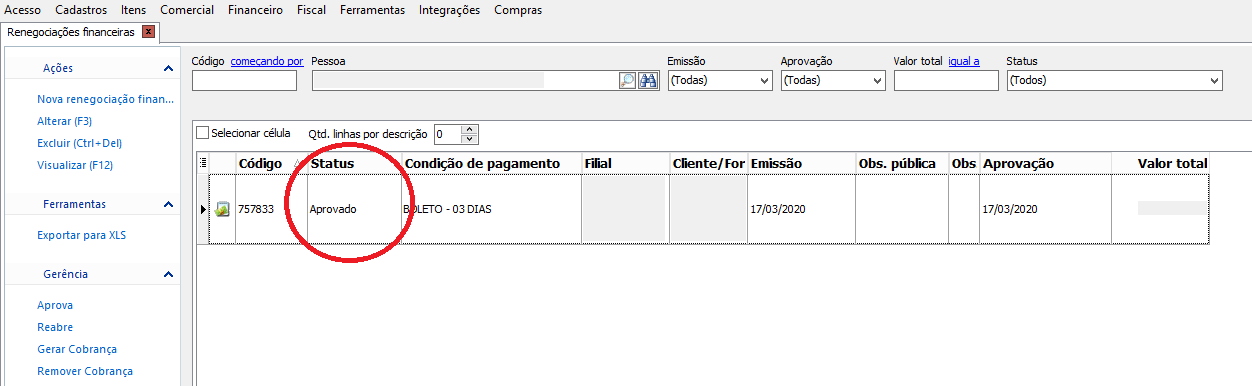This screenshot has width=1252, height=386.
Task: Click Remover Cobrança link
Action: [85, 371]
